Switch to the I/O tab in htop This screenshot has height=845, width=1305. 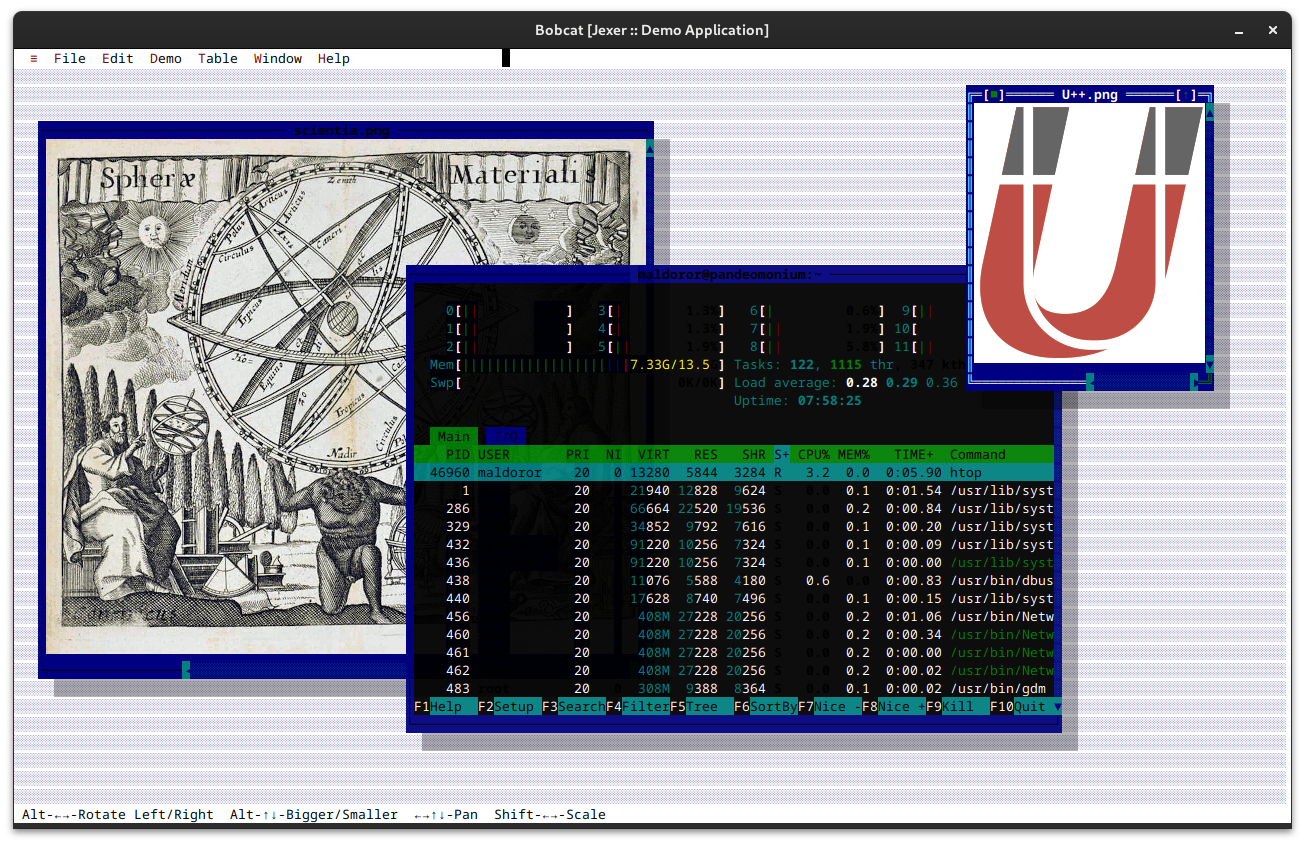pyautogui.click(x=506, y=437)
